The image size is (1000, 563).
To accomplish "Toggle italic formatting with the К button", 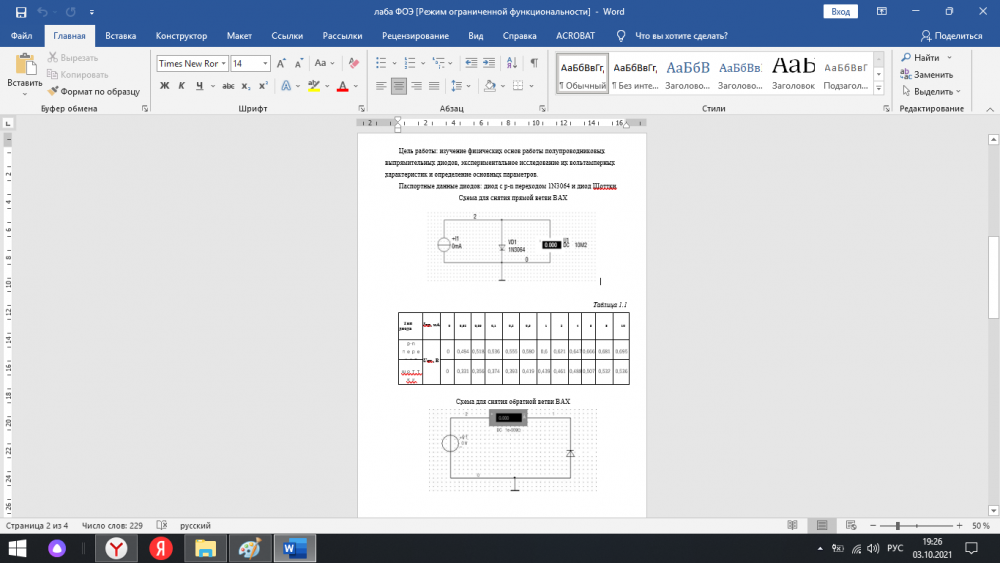I will pyautogui.click(x=182, y=86).
